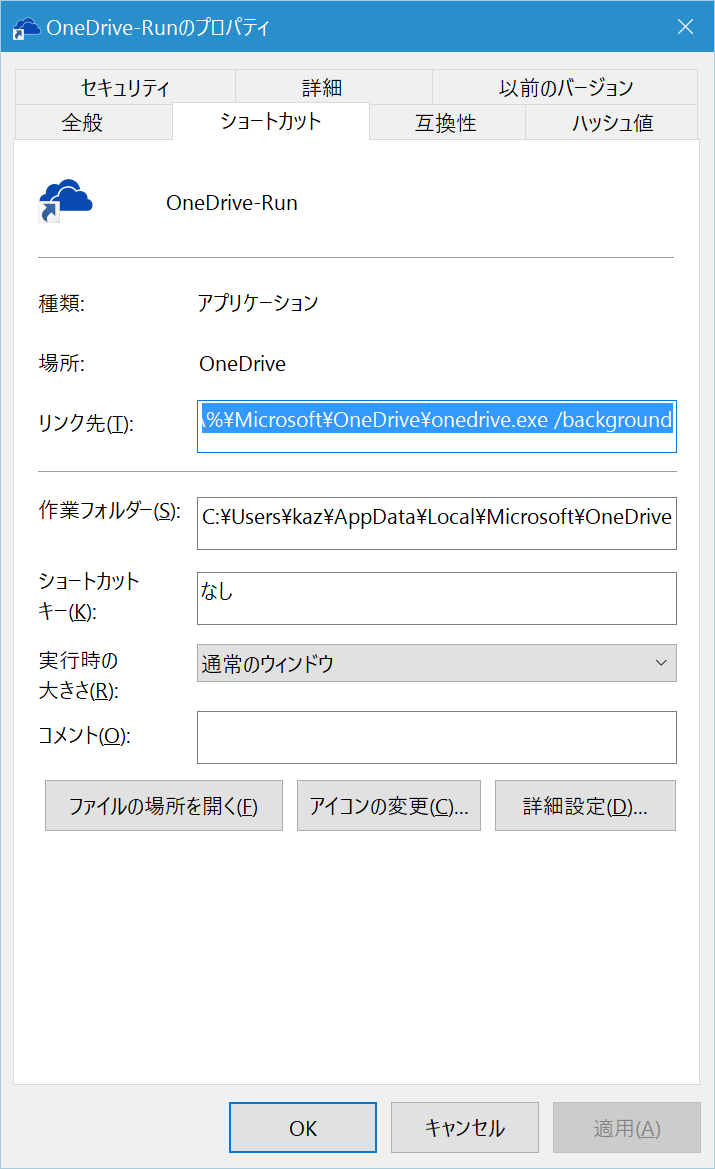Screen dimensions: 715x1169
Task: Switch to the ハッシュ値 tab
Action: click(x=611, y=121)
